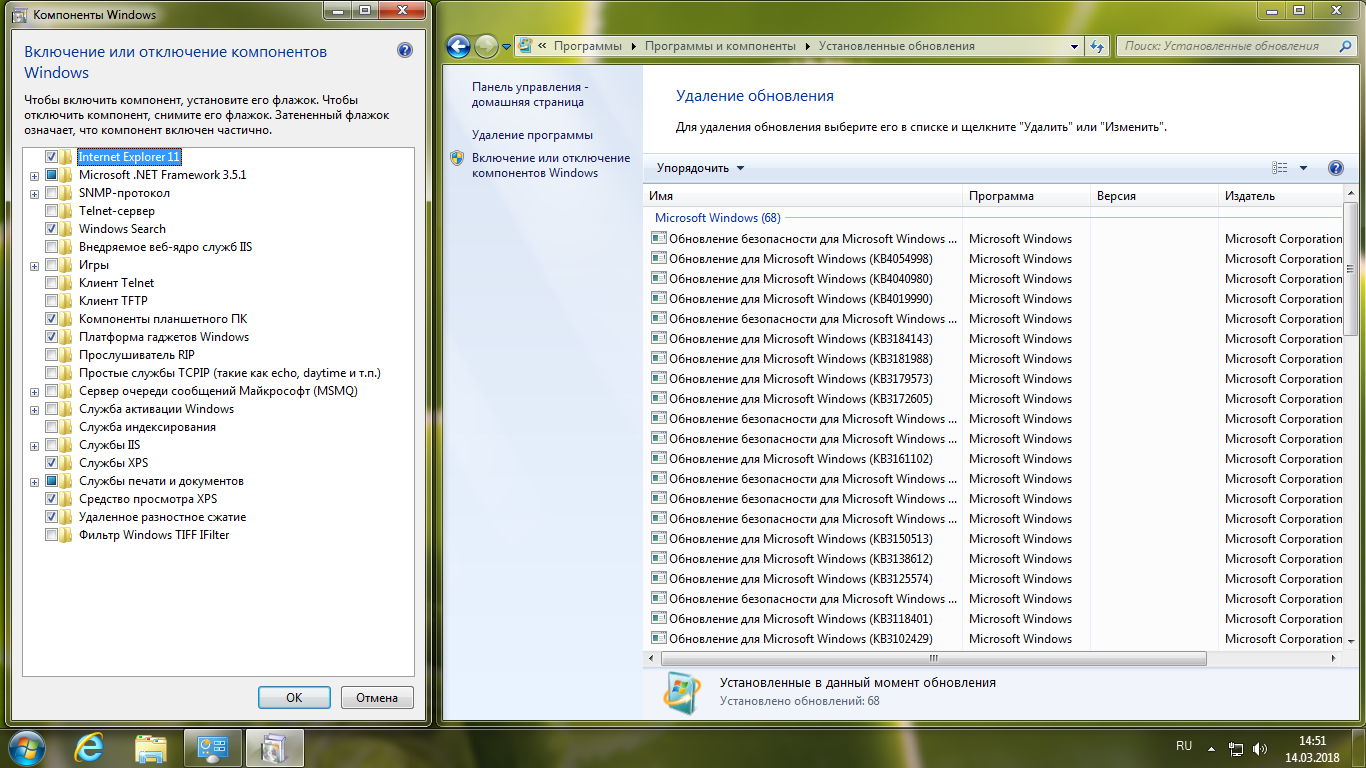Expand Сервер очереди сообщений Майкрософт (MSMQ)

pos(35,391)
